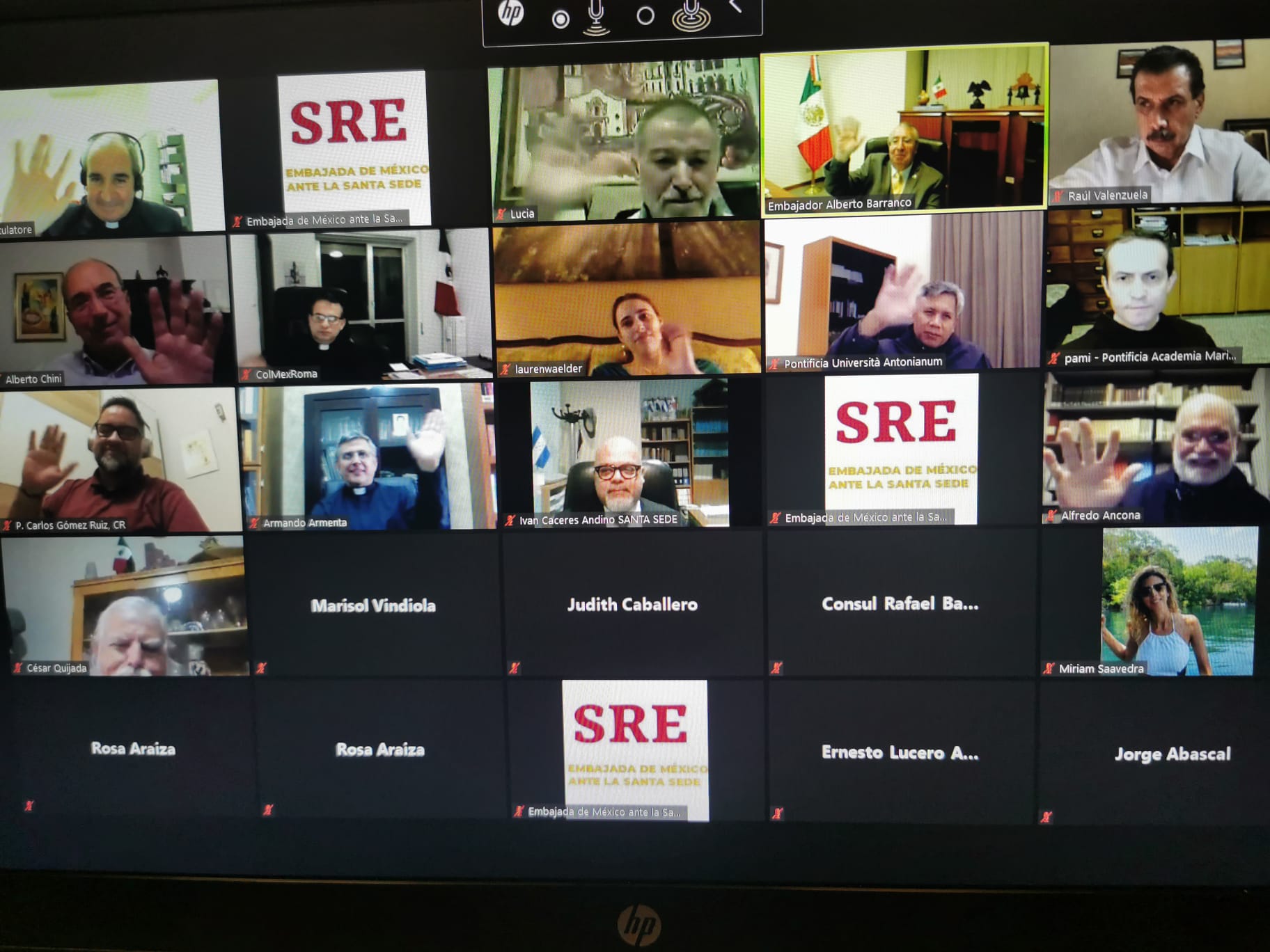Click the muted mic icon beside Lucia

pyautogui.click(x=501, y=214)
